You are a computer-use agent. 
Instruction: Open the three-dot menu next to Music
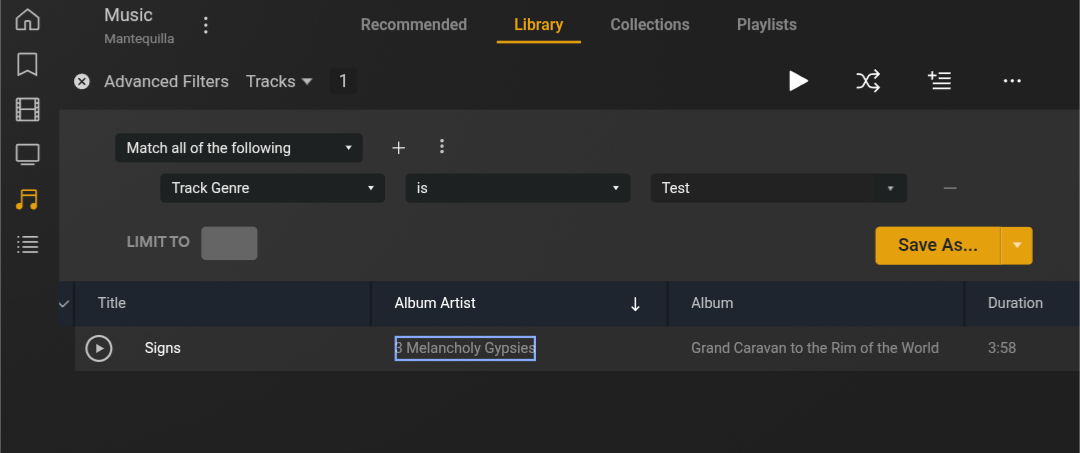click(x=206, y=25)
